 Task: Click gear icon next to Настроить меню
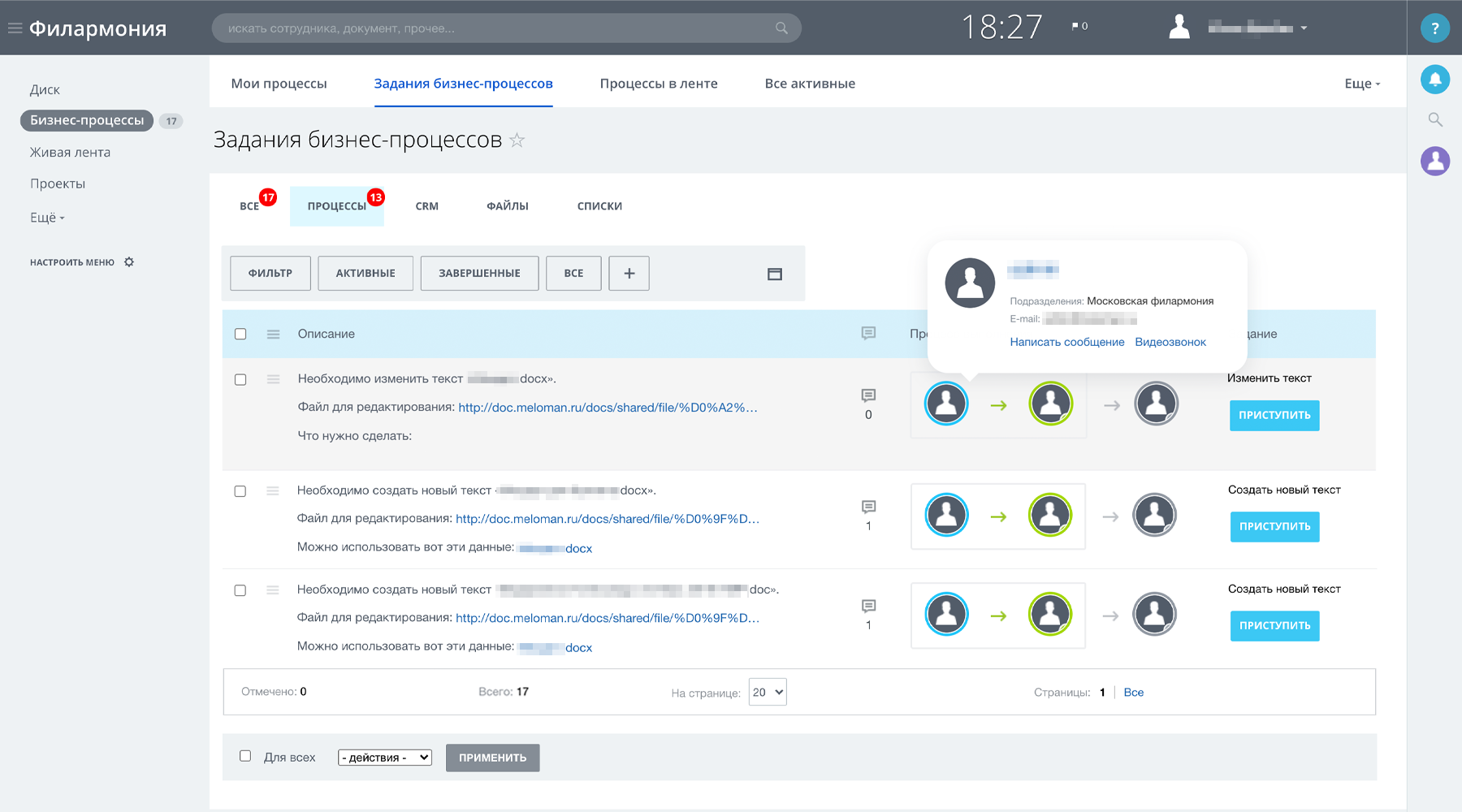pyautogui.click(x=129, y=262)
